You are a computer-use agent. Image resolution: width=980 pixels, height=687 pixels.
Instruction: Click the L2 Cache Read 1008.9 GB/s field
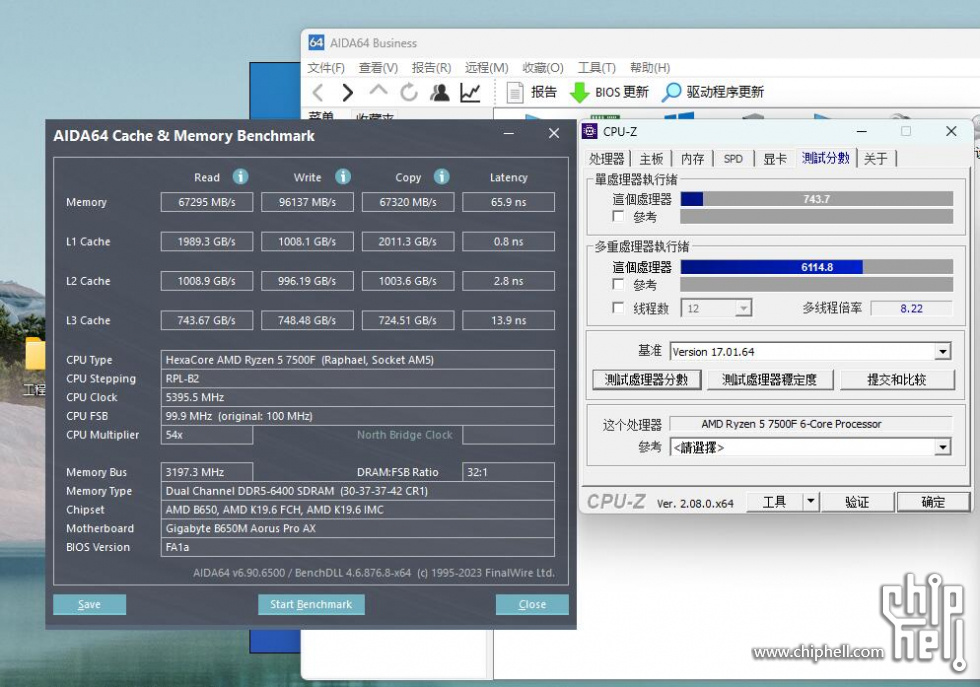207,281
